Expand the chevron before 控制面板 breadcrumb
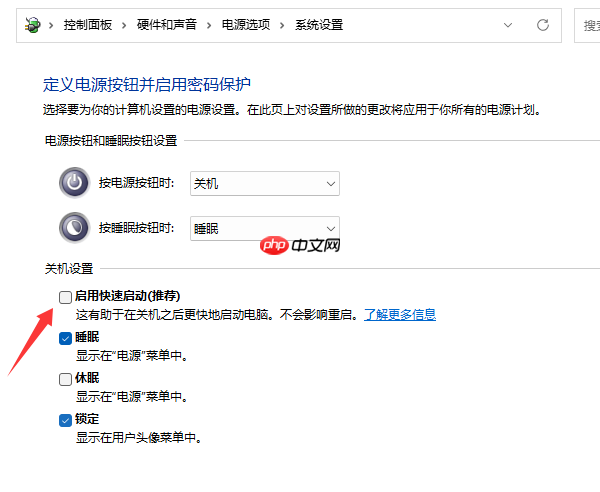Screen dimensions: 600x492 [x=51, y=26]
